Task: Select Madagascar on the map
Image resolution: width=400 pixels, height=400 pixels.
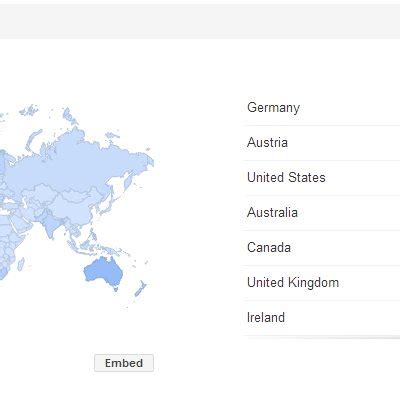Action: (x=20, y=264)
